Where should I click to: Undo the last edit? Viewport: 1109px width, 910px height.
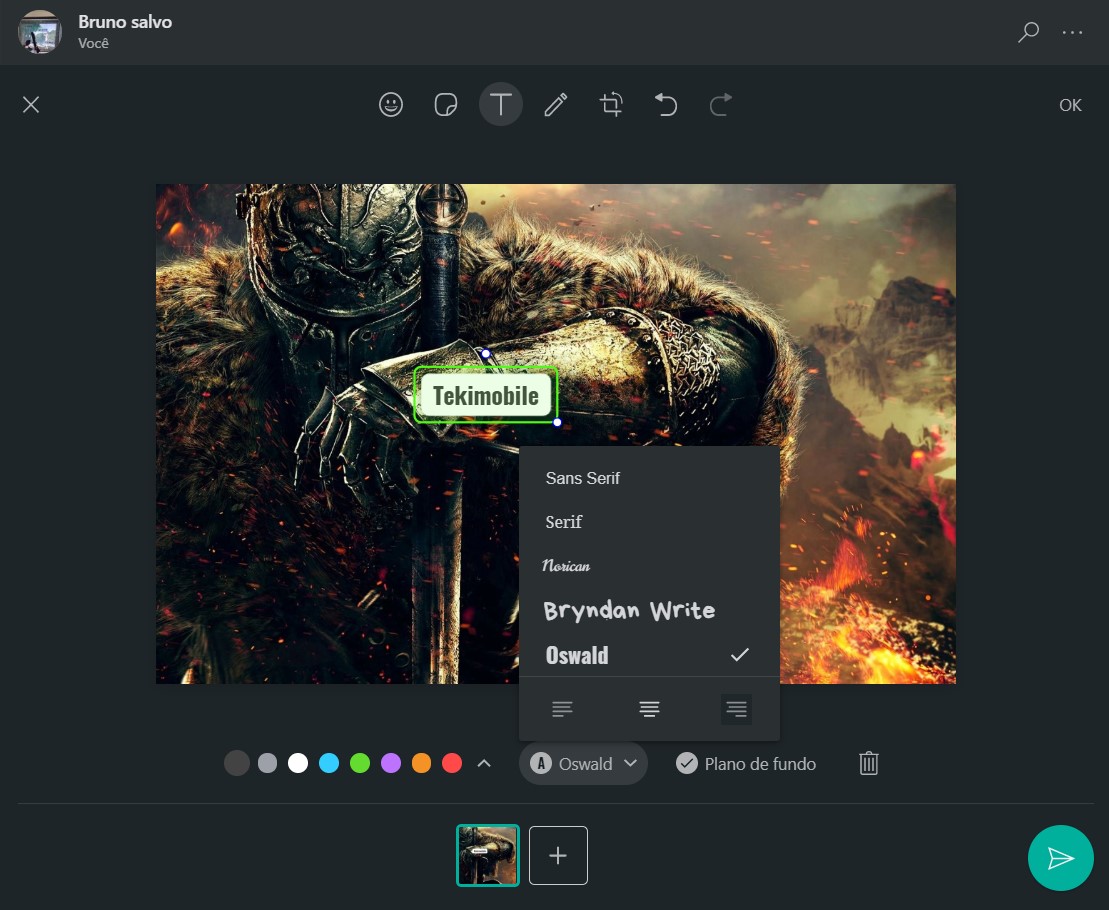tap(666, 105)
